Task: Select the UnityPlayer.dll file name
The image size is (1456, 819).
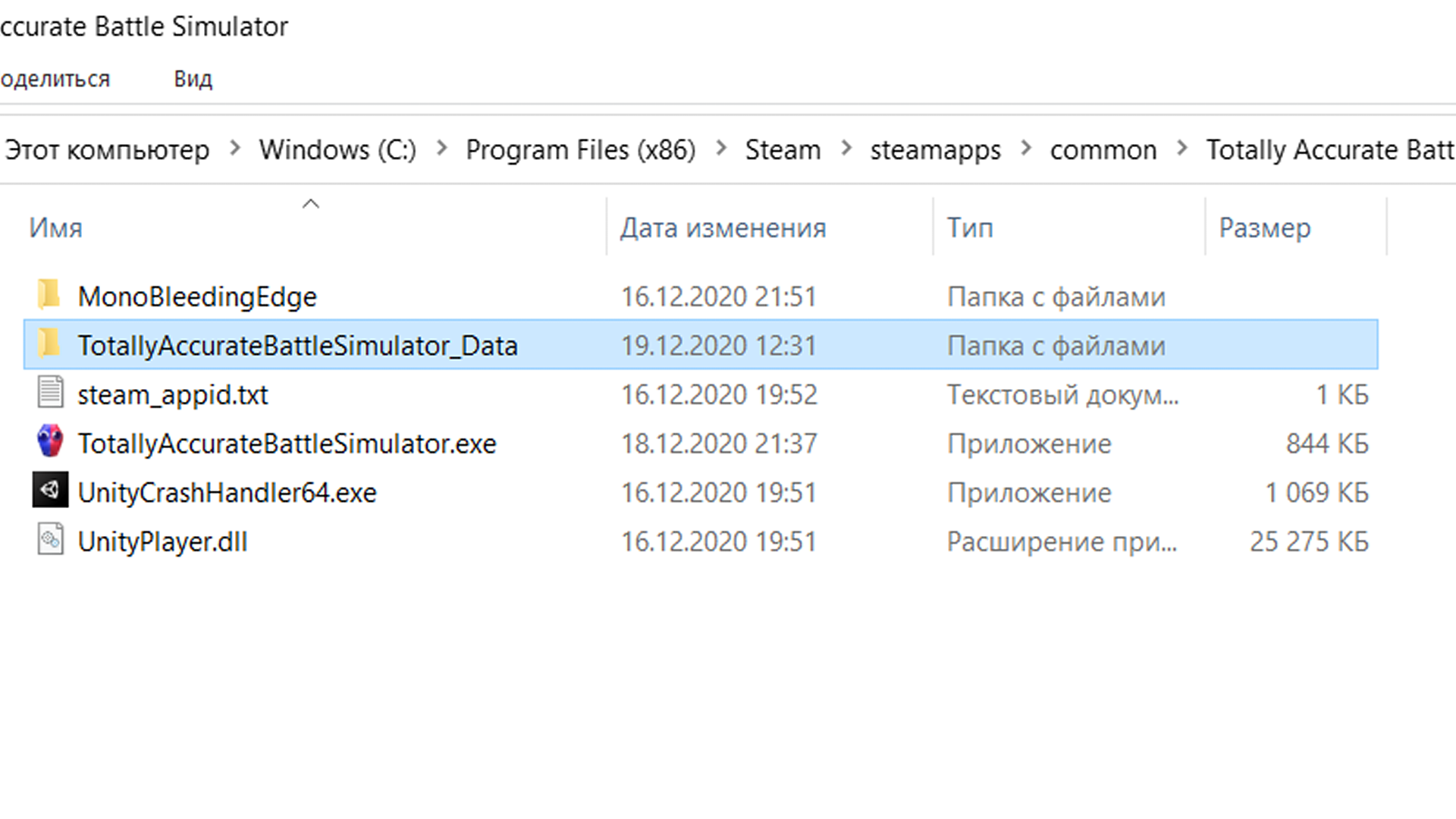Action: pos(162,541)
